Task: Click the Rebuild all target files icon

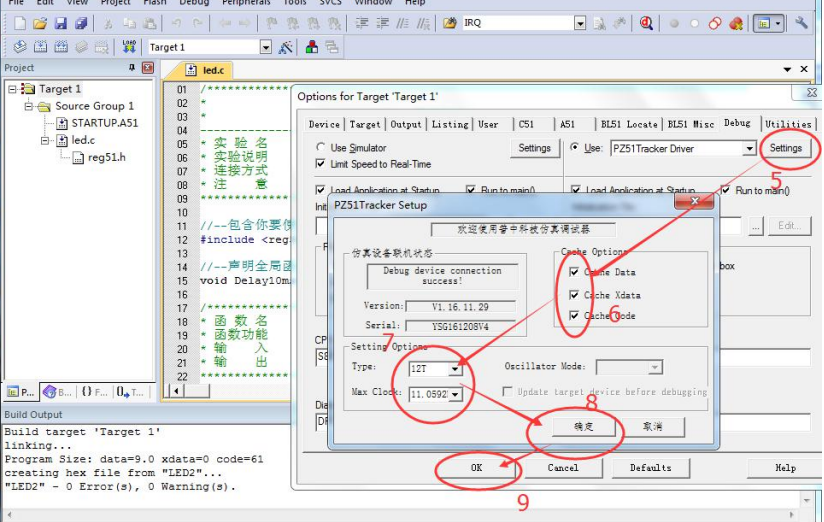Action: [61, 47]
